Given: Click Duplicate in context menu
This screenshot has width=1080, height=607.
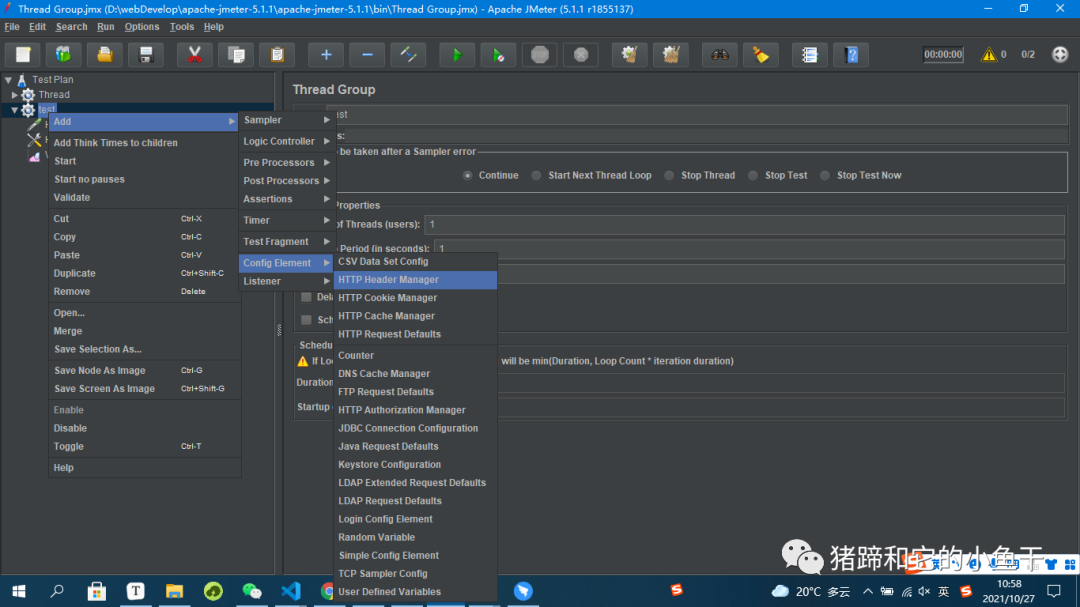Looking at the screenshot, I should tap(145, 274).
